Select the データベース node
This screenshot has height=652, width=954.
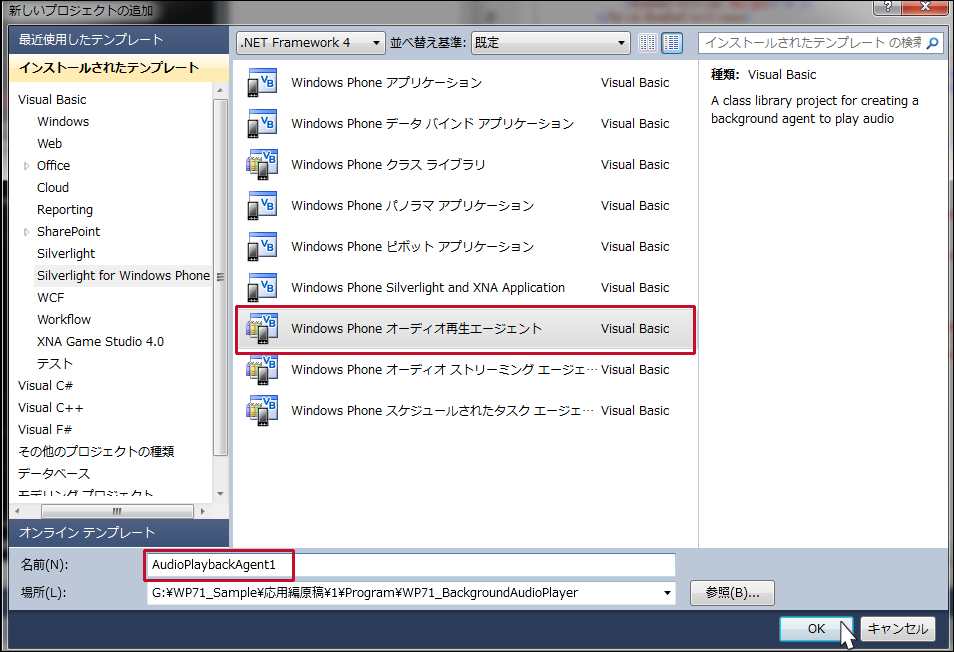54,473
